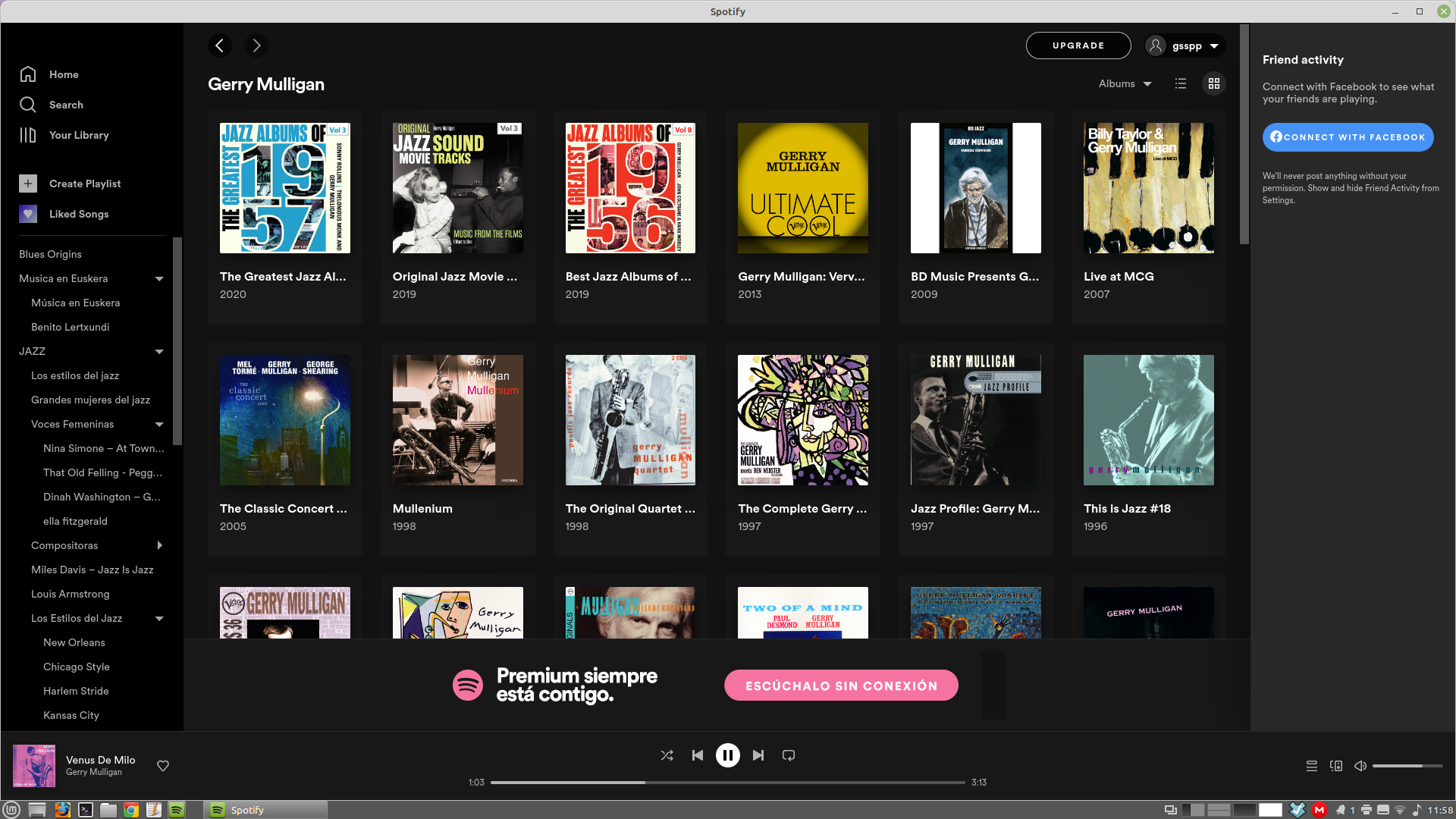Viewport: 1456px width, 819px height.
Task: Open Benito Lertxundi playlist
Action: click(x=70, y=327)
